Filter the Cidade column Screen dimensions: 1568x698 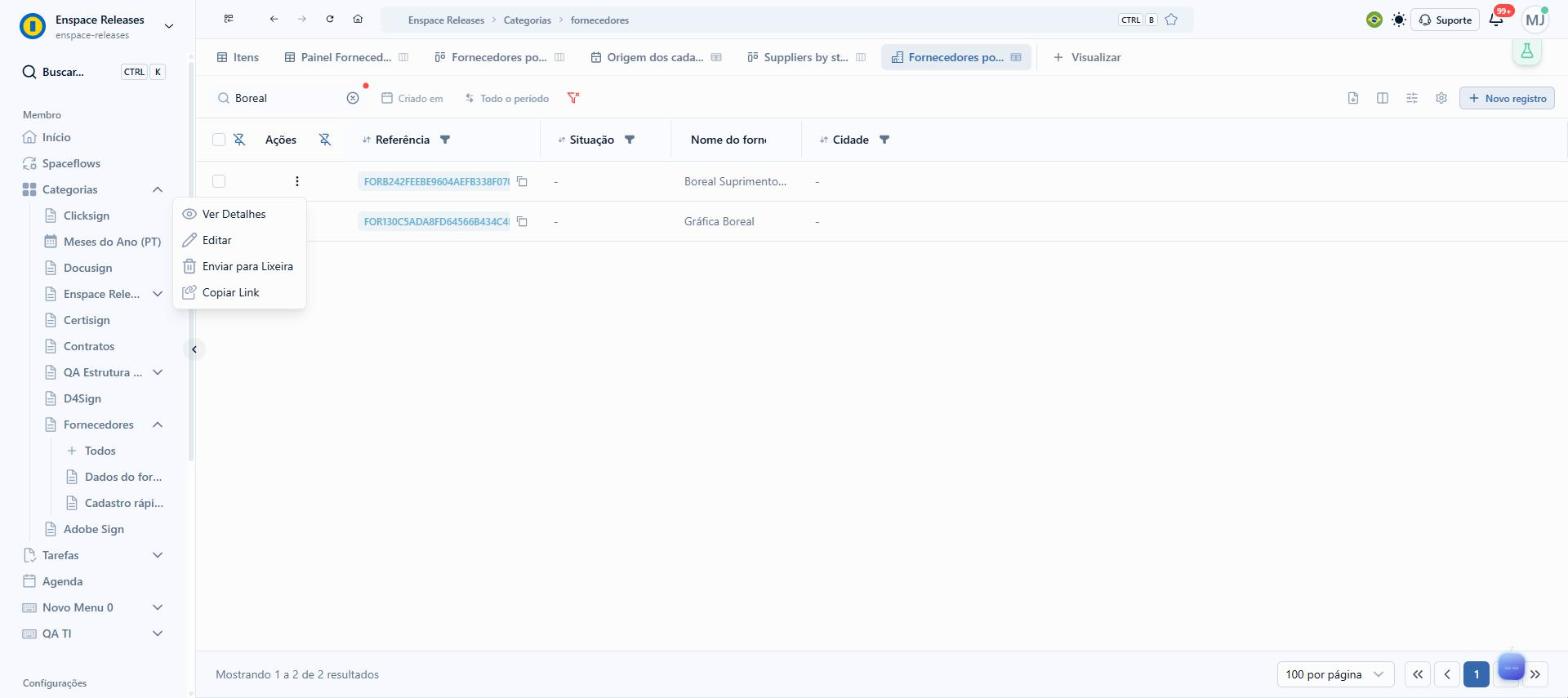coord(884,139)
